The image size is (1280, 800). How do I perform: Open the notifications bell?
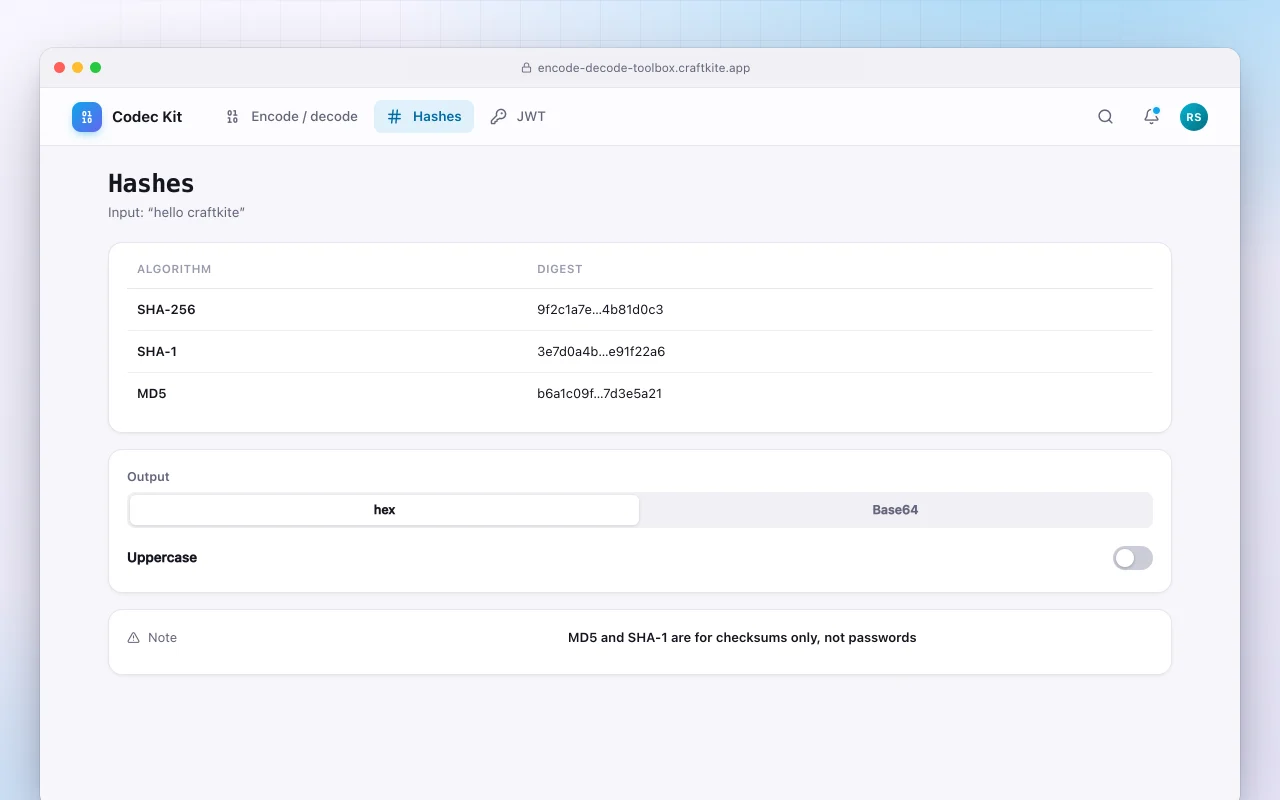1151,117
